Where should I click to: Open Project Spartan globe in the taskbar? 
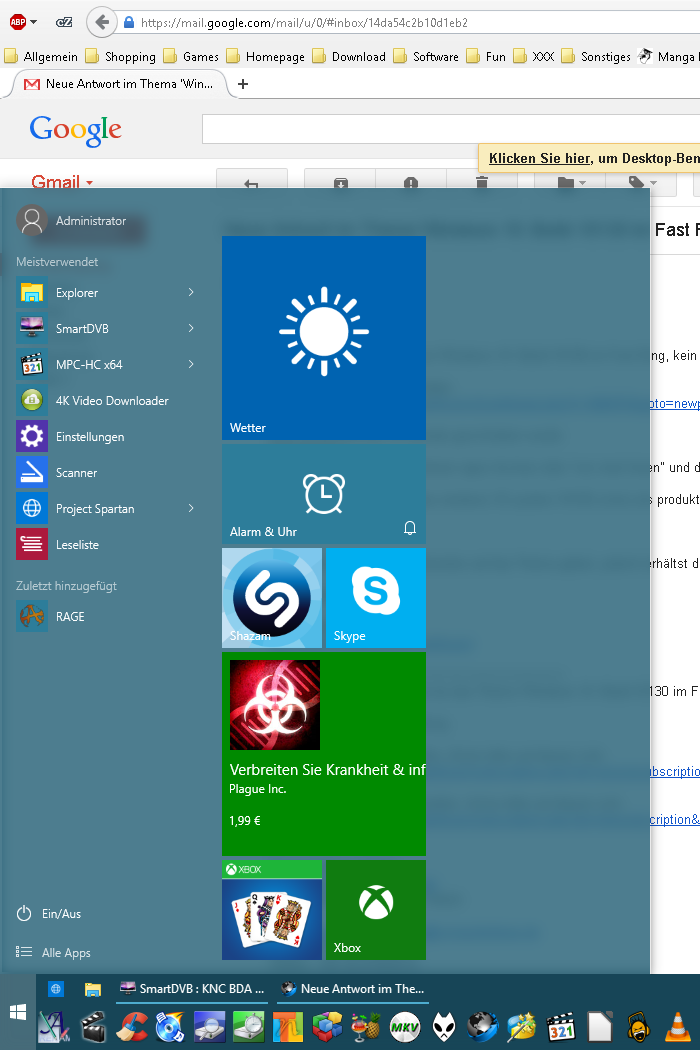click(56, 989)
